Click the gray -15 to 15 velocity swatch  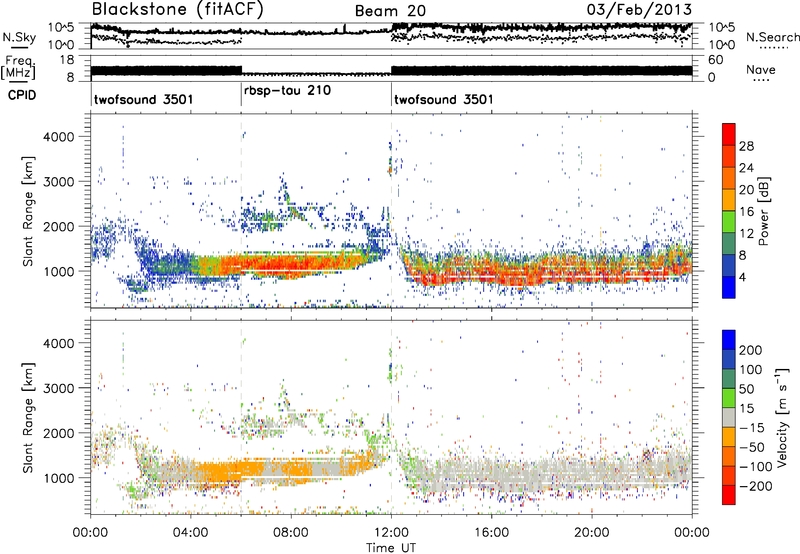(x=729, y=417)
